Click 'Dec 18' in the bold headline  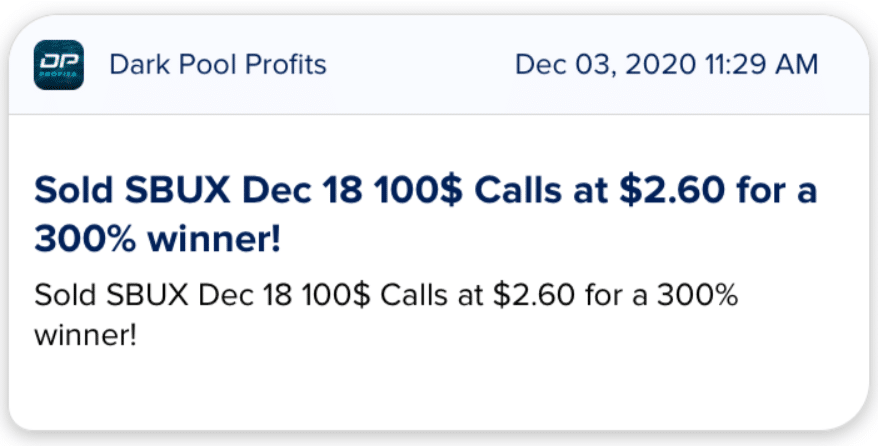(x=304, y=191)
